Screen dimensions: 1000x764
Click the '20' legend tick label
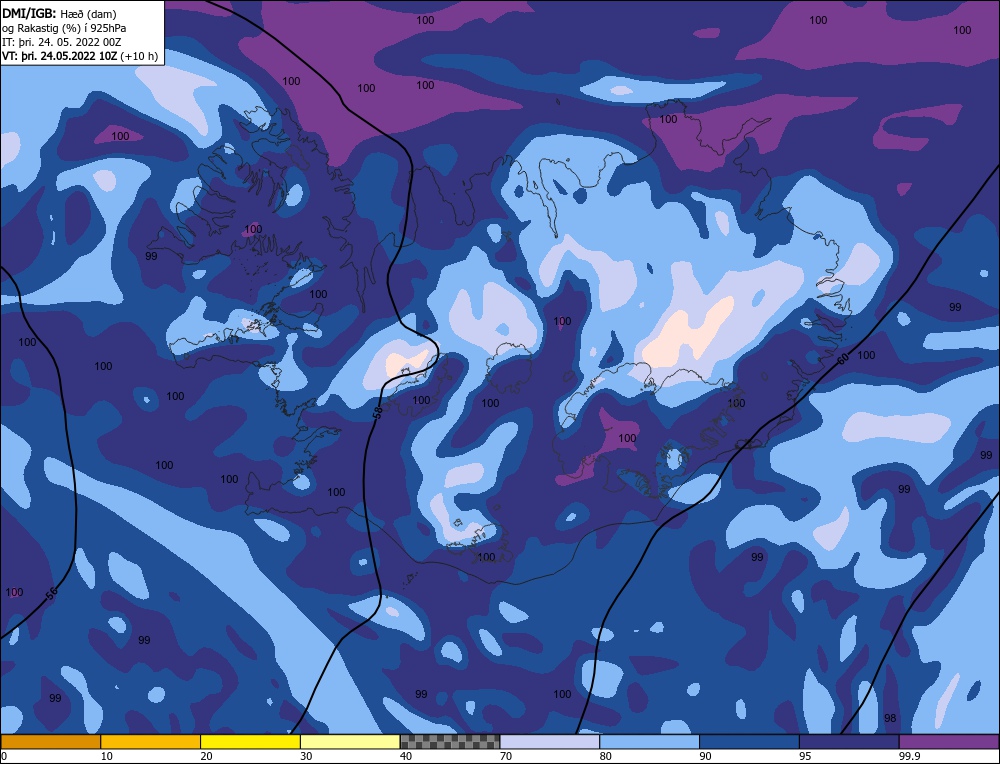coord(207,756)
